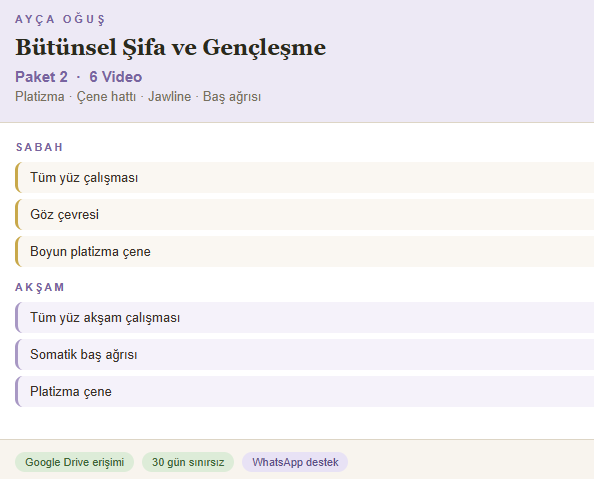Click the AYÇA OĞUŞ author label

point(60,19)
